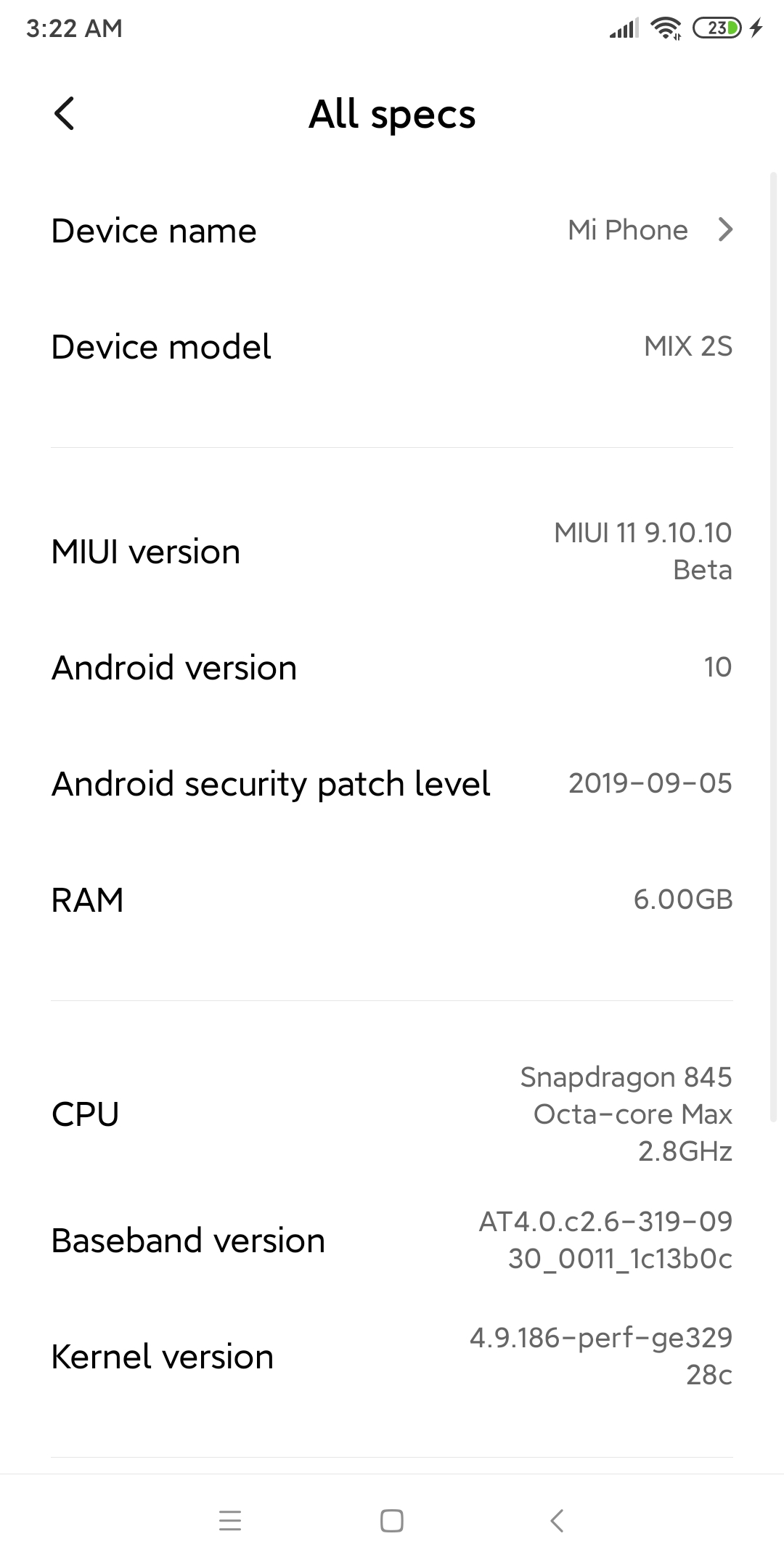This screenshot has width=784, height=1568.
Task: Tap the Wi-Fi status icon
Action: tap(666, 28)
